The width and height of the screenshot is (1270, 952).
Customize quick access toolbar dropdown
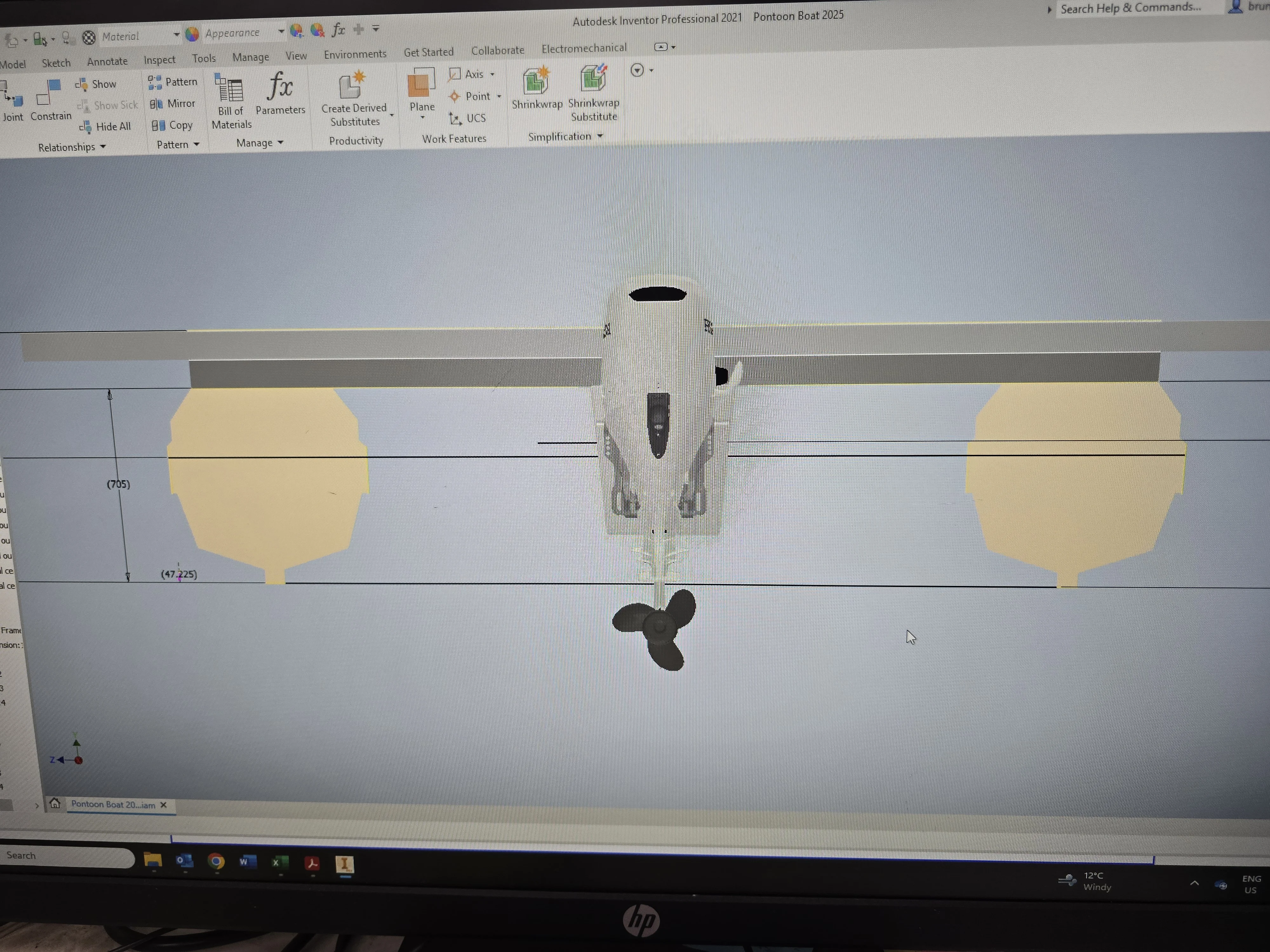click(x=376, y=28)
